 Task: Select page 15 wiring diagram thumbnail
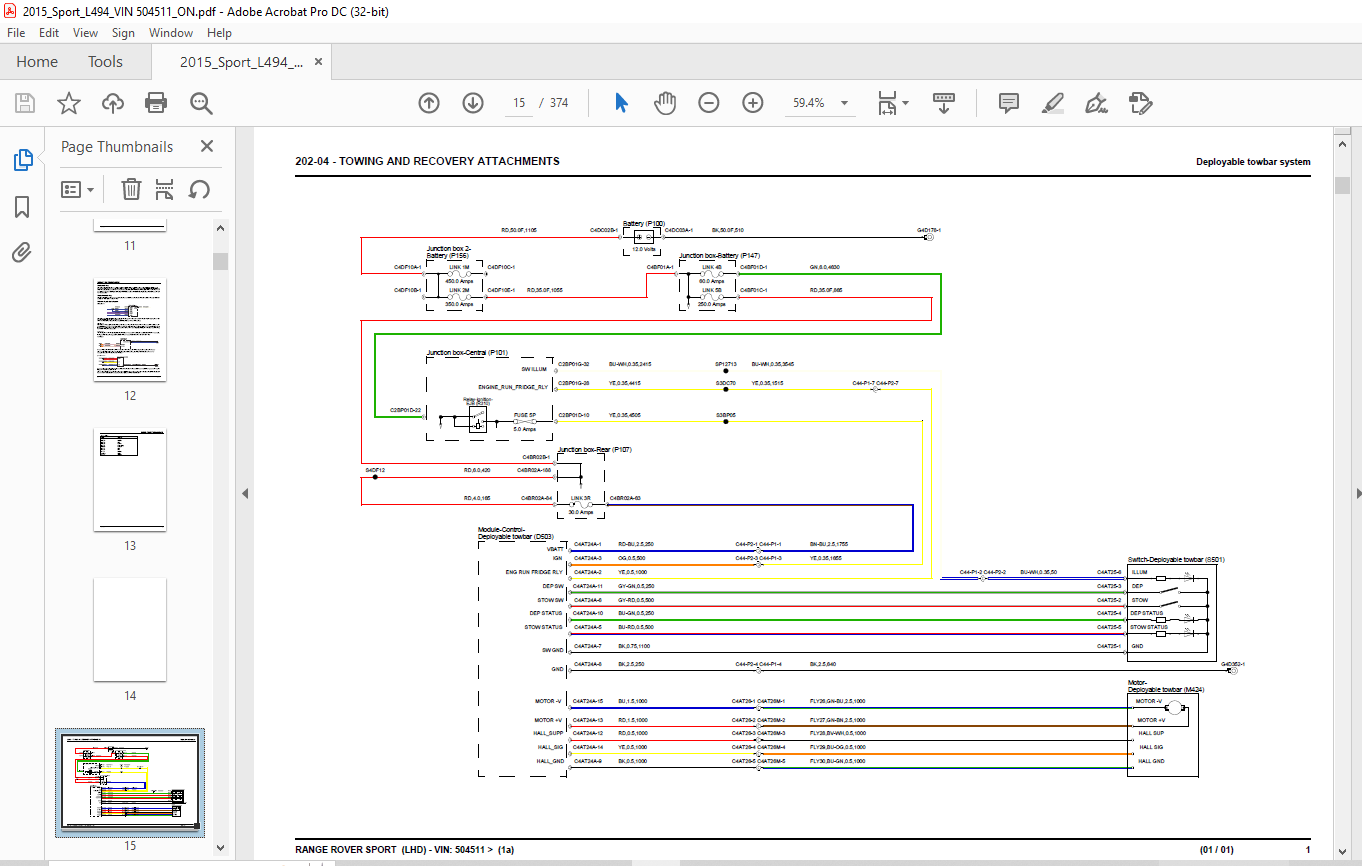(x=130, y=783)
